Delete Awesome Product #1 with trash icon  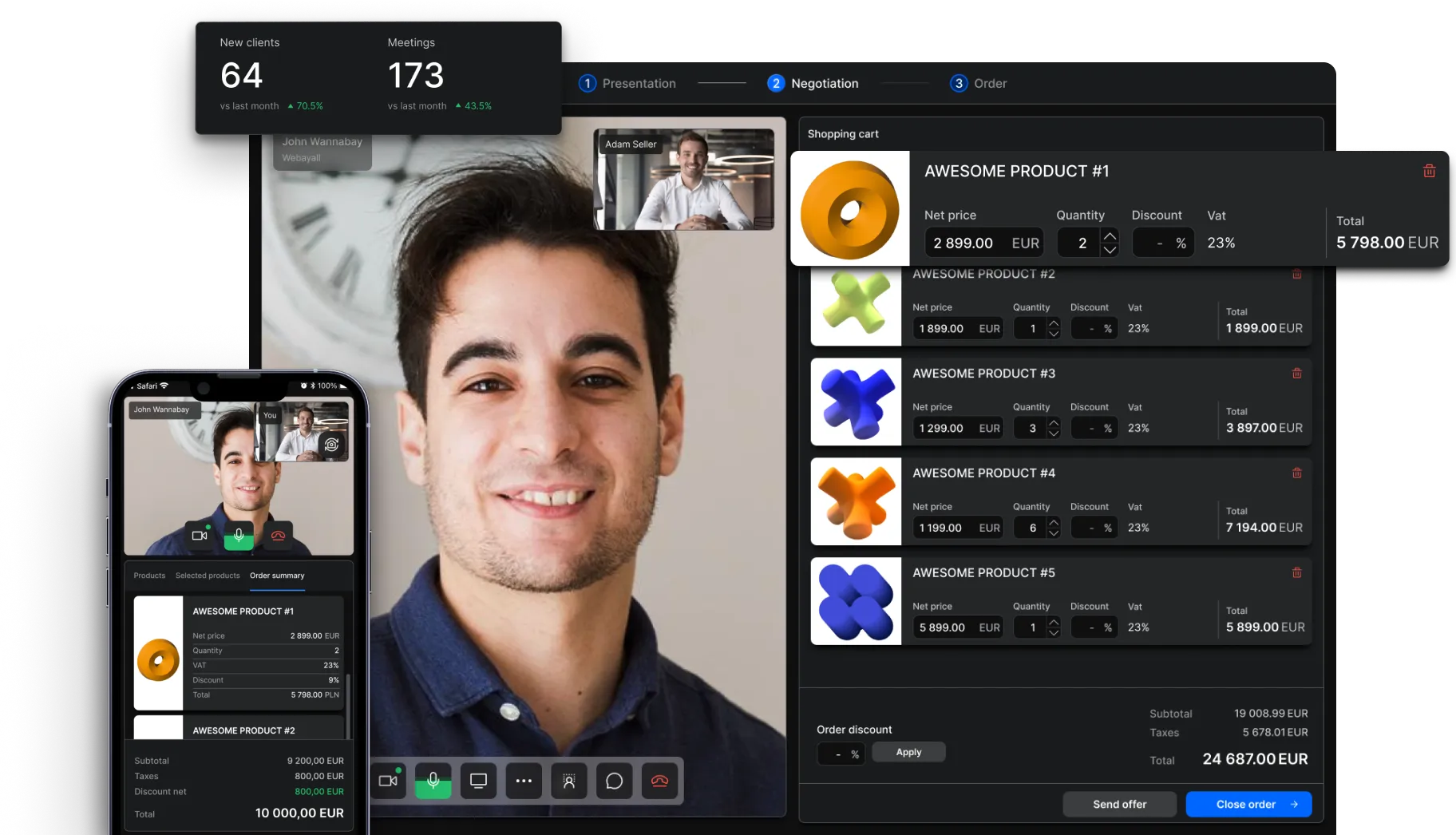pyautogui.click(x=1429, y=171)
